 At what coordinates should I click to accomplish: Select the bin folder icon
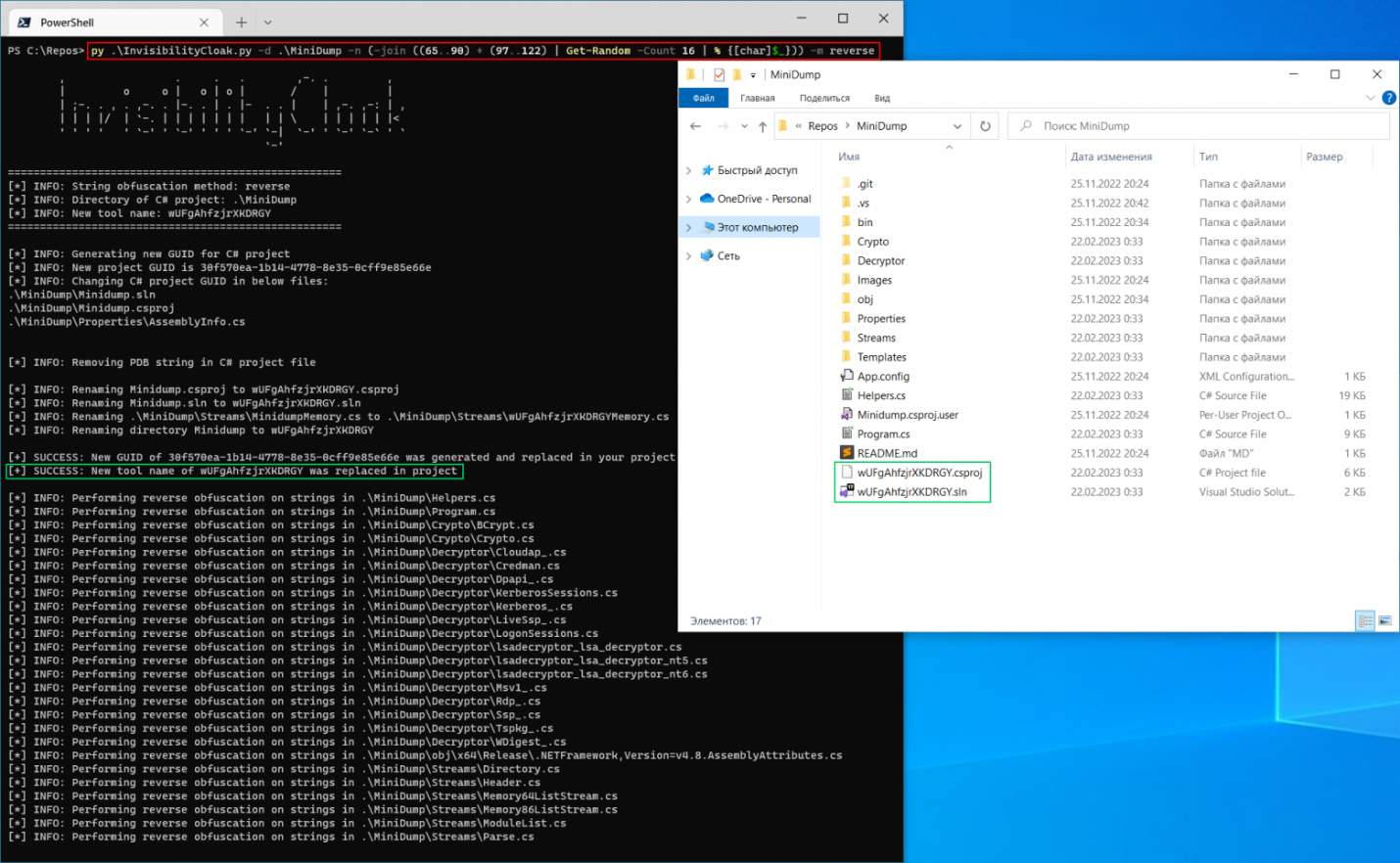pyautogui.click(x=847, y=222)
